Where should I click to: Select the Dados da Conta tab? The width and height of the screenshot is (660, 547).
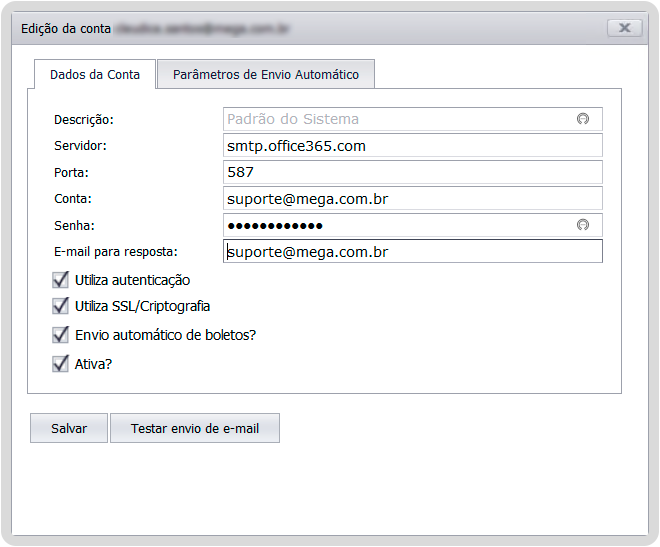pos(95,75)
